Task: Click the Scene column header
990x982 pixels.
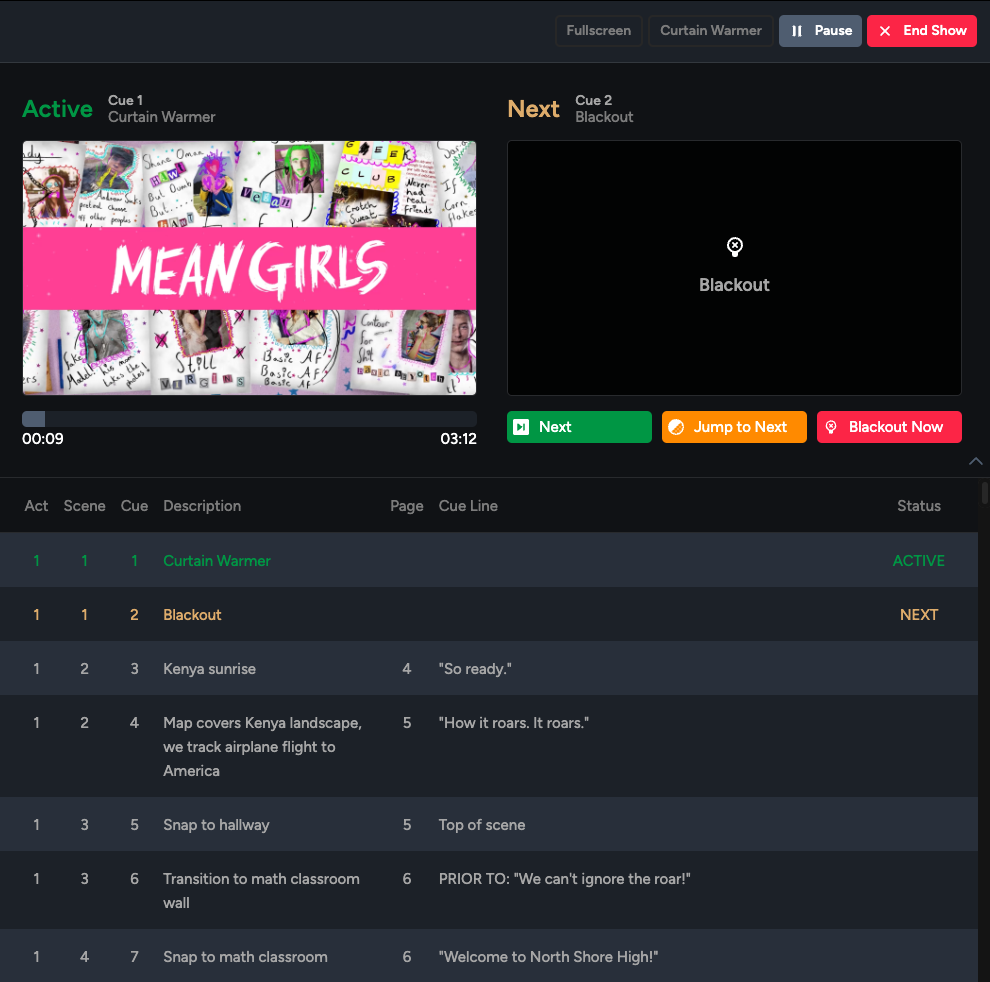Action: click(x=84, y=506)
